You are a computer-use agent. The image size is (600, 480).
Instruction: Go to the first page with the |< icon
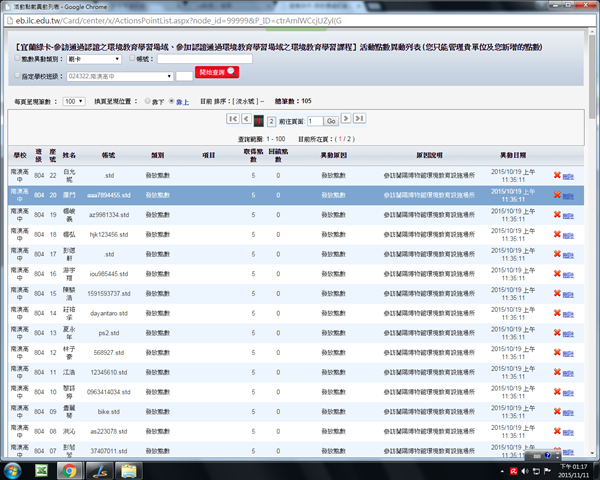tap(233, 119)
